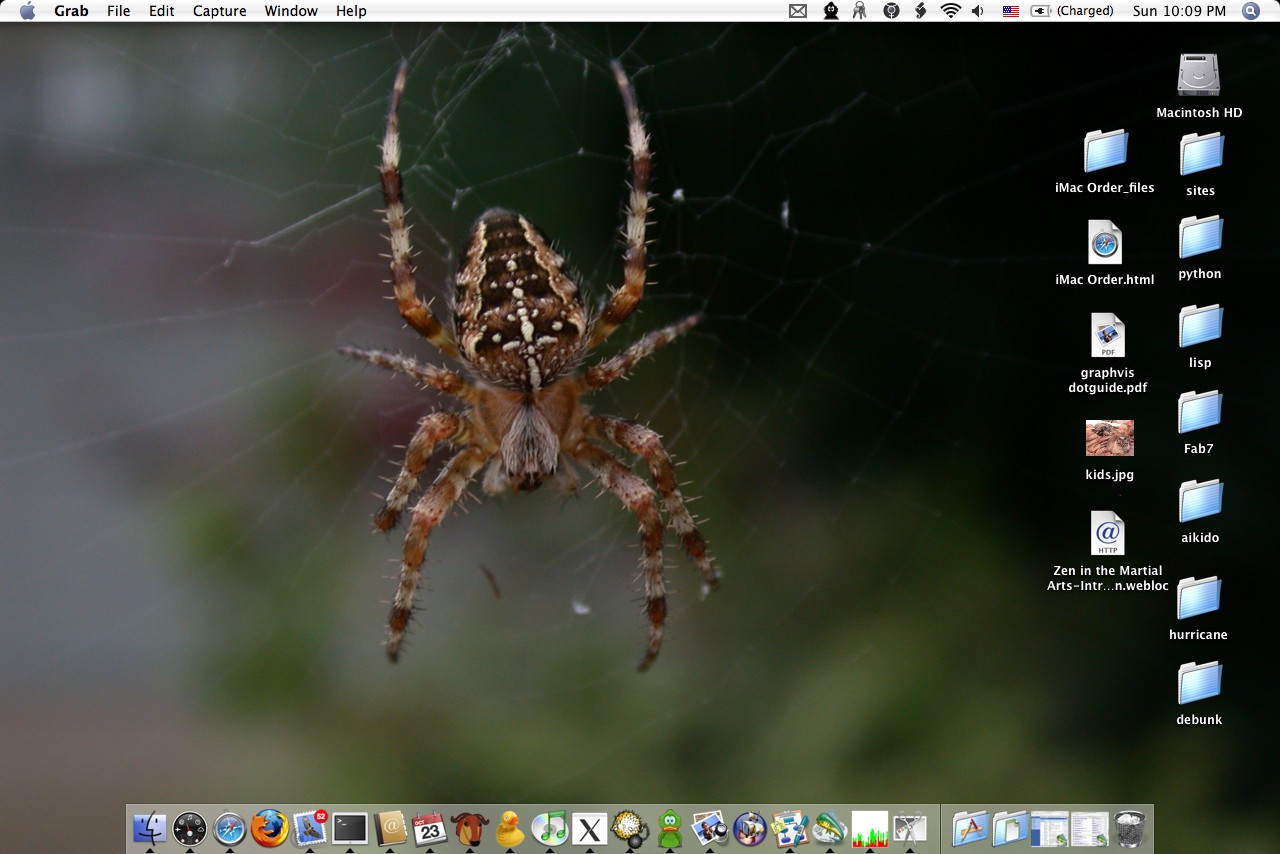Launch Firefox from the Dock
Image resolution: width=1280 pixels, height=854 pixels.
pos(270,828)
